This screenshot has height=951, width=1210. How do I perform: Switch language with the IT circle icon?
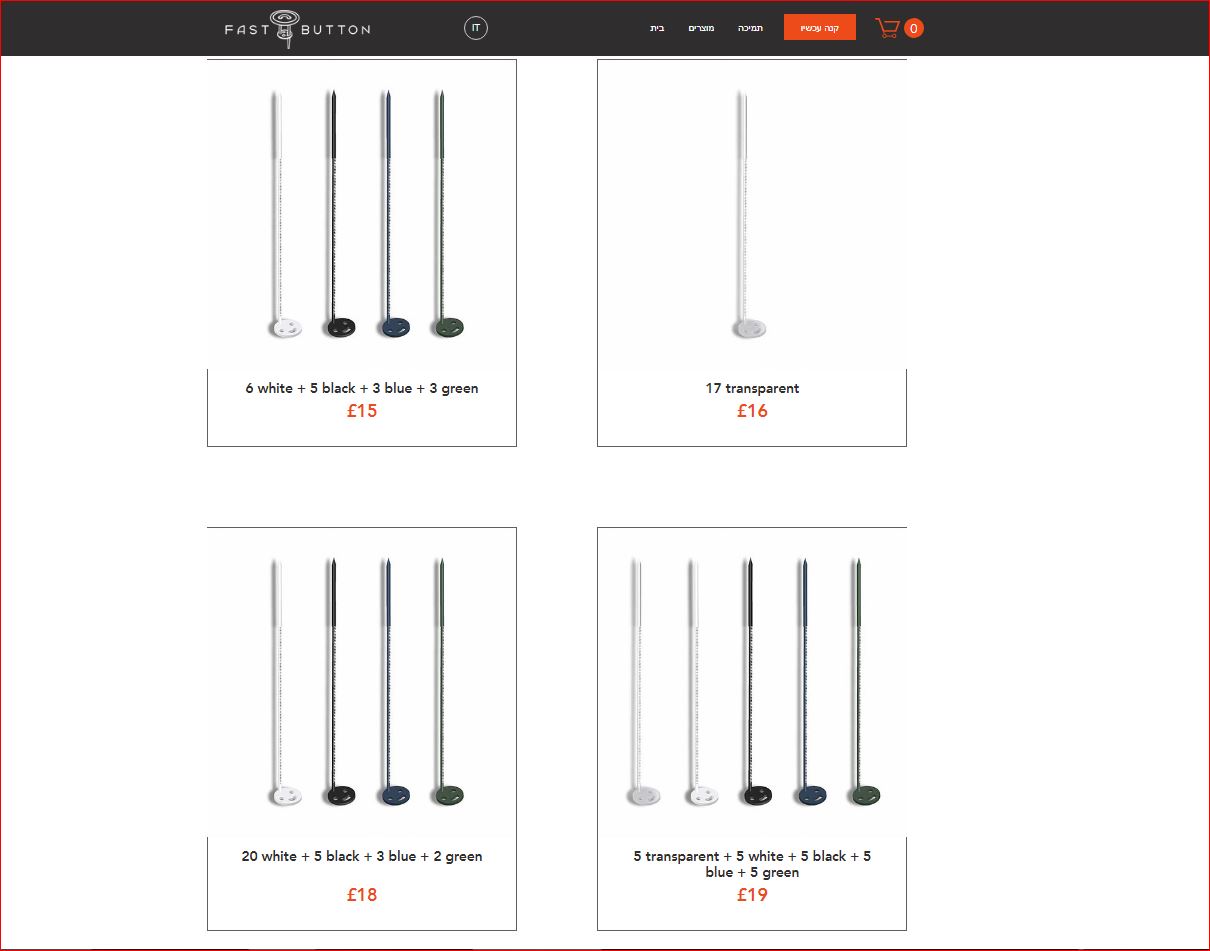click(x=476, y=28)
